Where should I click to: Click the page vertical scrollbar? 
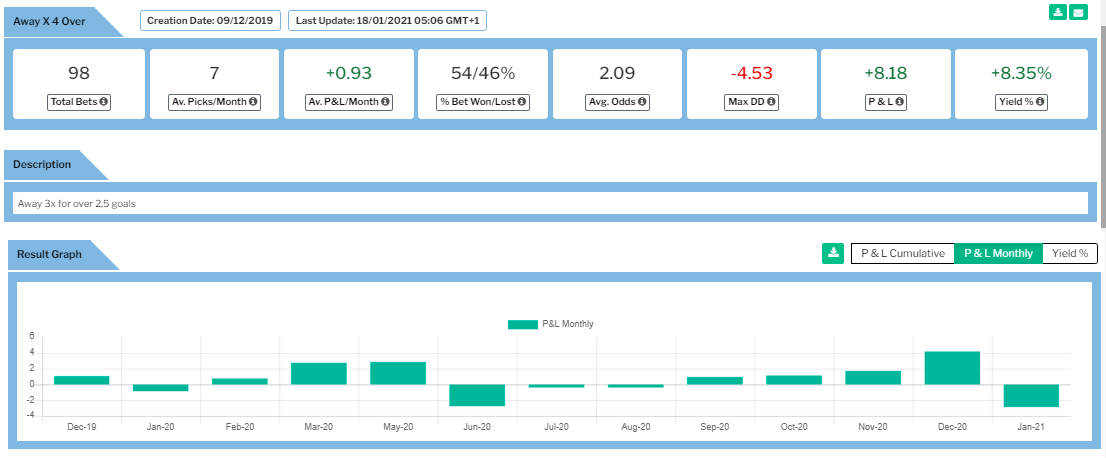pyautogui.click(x=1101, y=150)
